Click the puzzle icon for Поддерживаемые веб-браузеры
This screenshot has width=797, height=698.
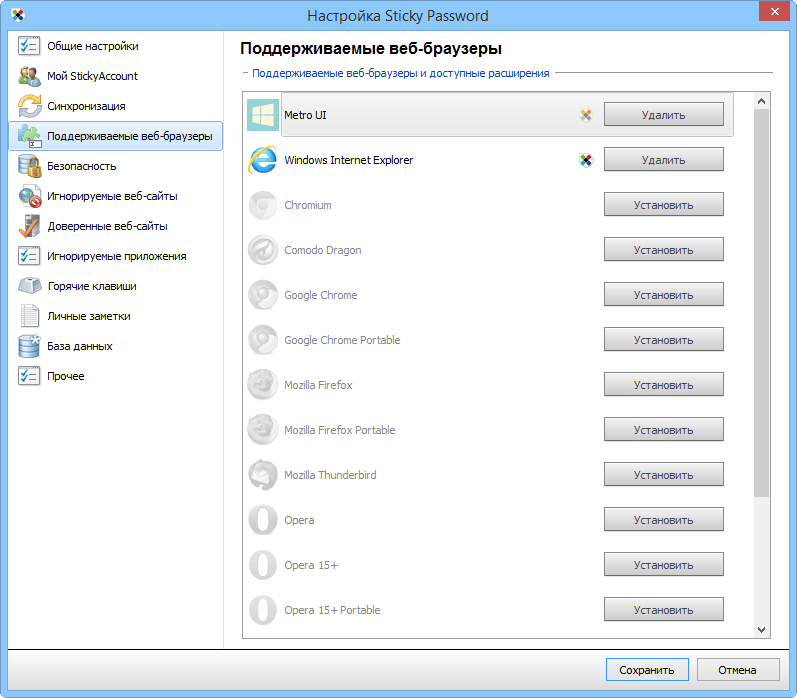29,136
